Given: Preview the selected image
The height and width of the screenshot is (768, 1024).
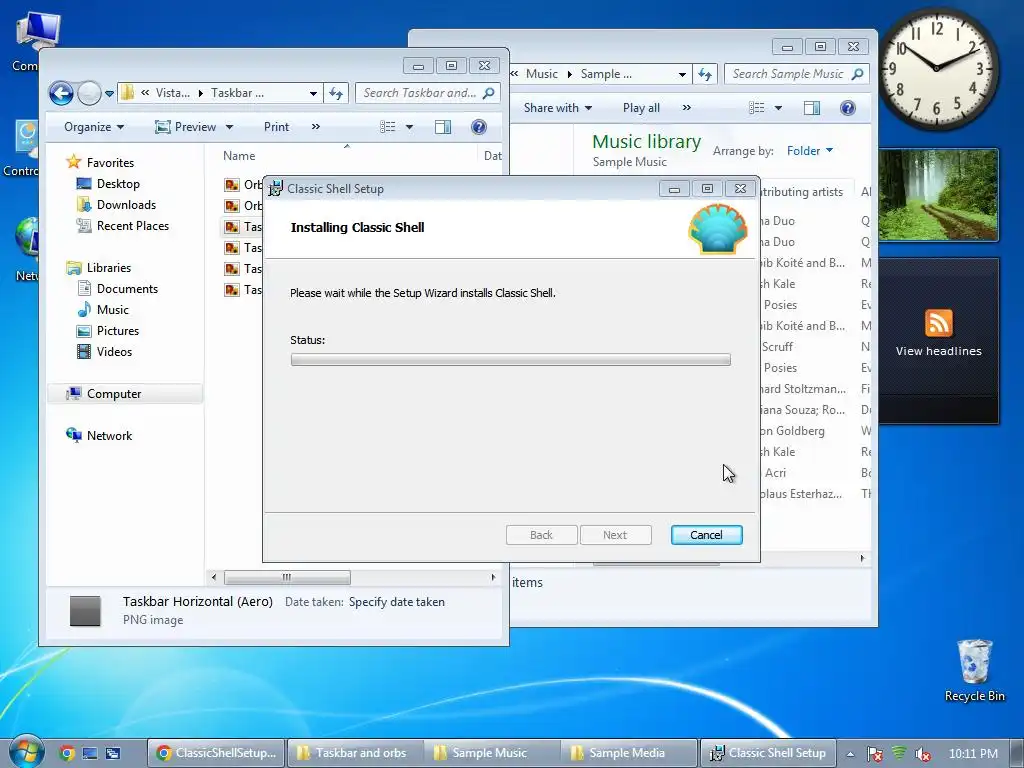Looking at the screenshot, I should pos(185,127).
